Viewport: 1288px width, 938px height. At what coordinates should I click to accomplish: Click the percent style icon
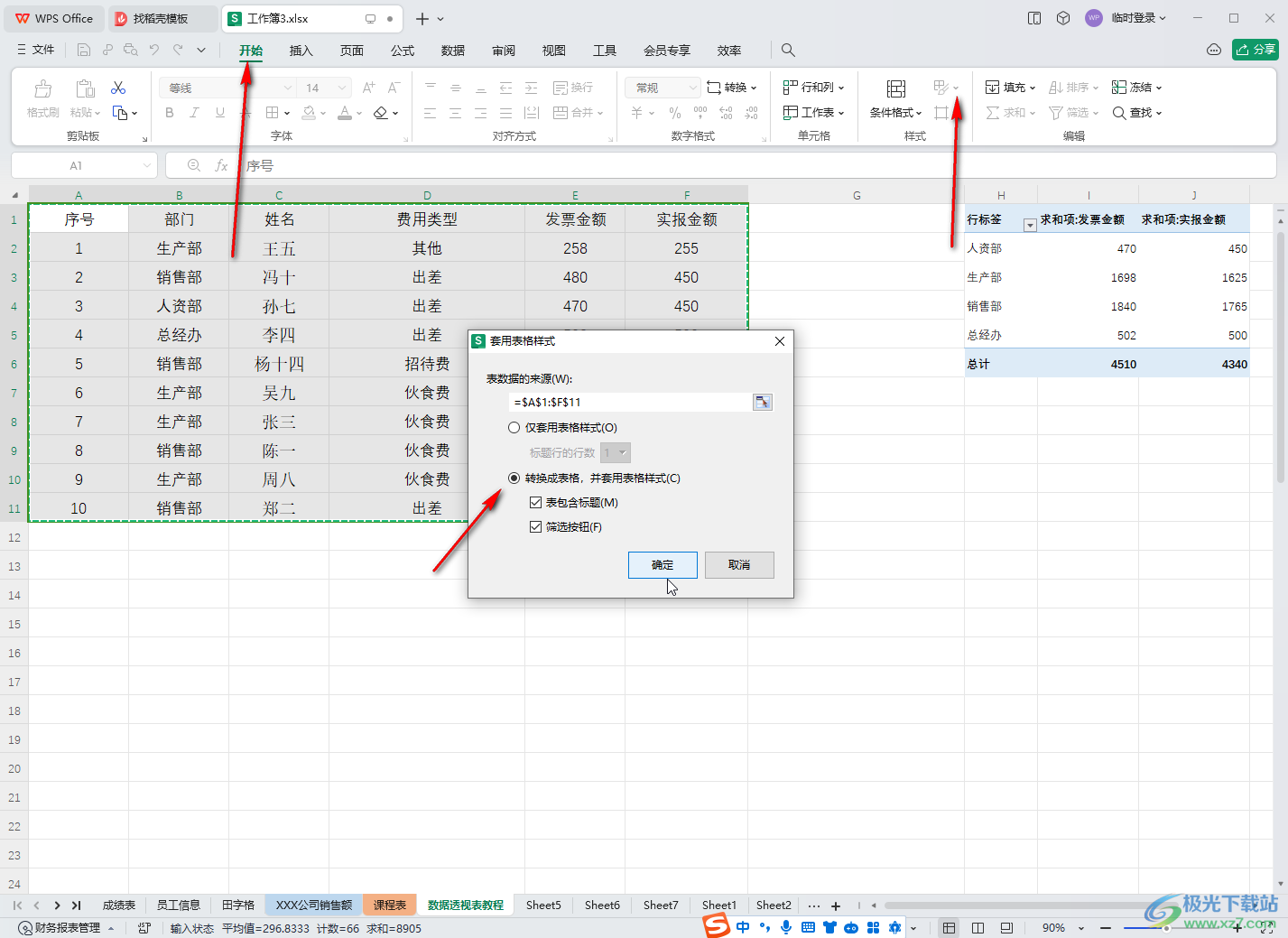point(675,113)
